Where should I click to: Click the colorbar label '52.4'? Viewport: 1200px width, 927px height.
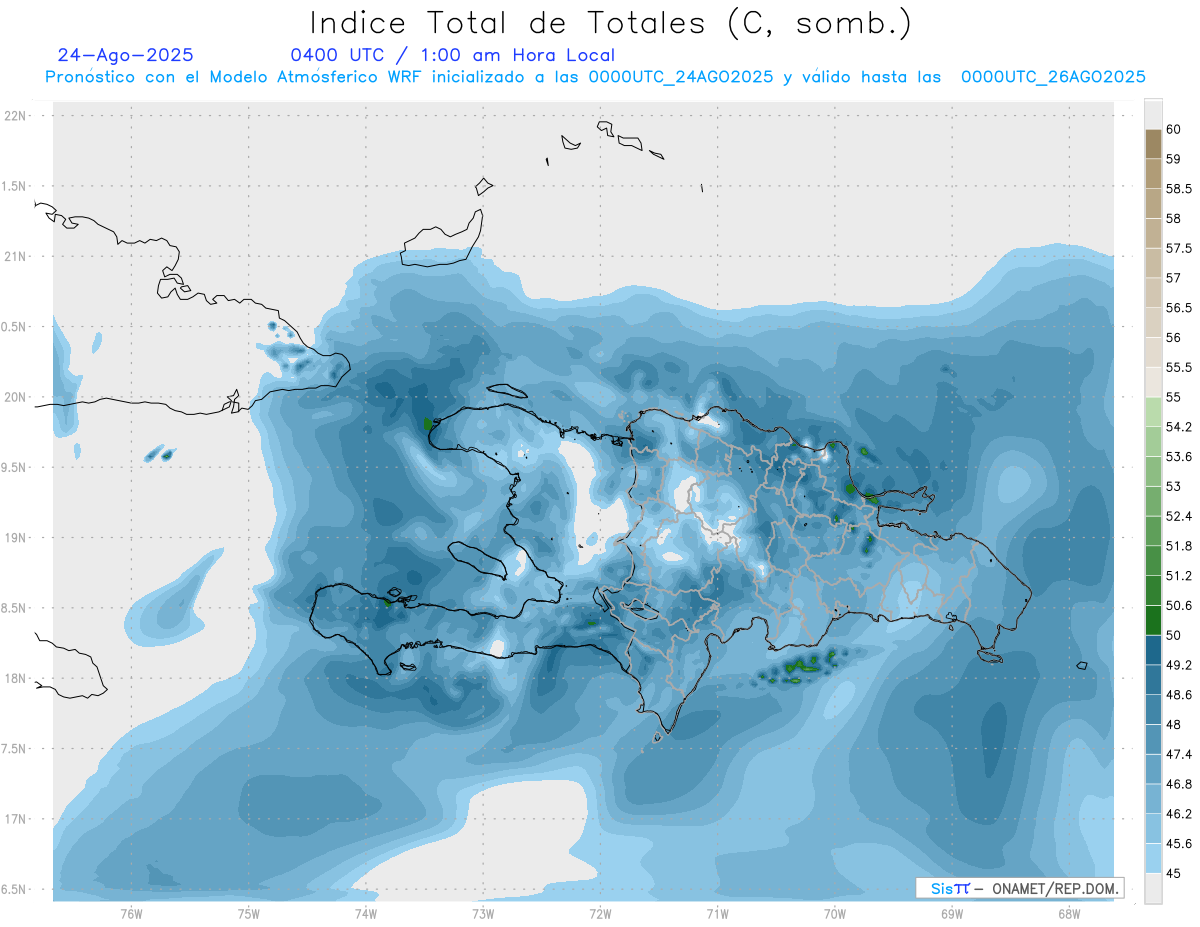pyautogui.click(x=1179, y=516)
